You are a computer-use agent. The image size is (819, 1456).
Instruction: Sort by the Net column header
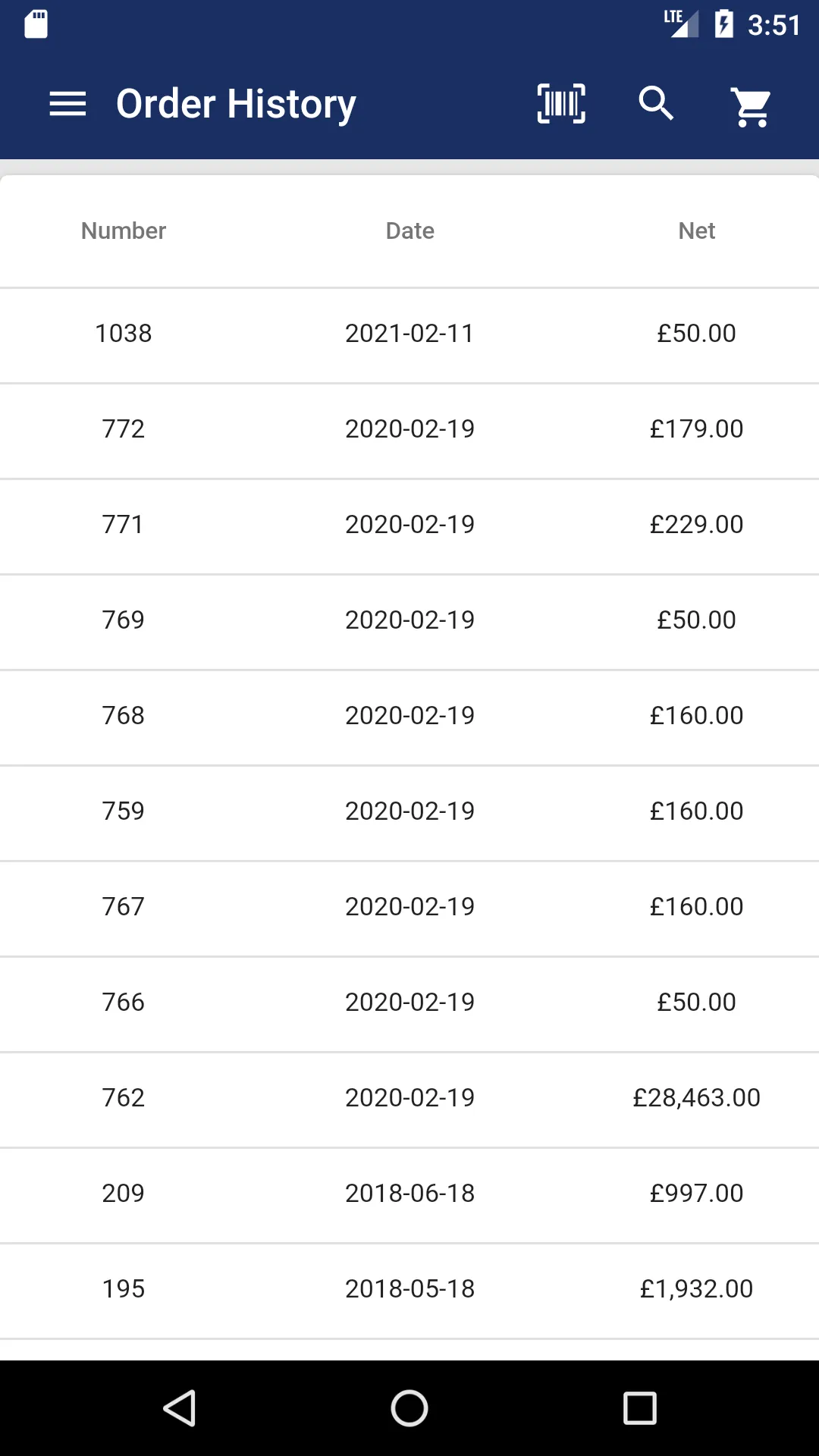[697, 231]
